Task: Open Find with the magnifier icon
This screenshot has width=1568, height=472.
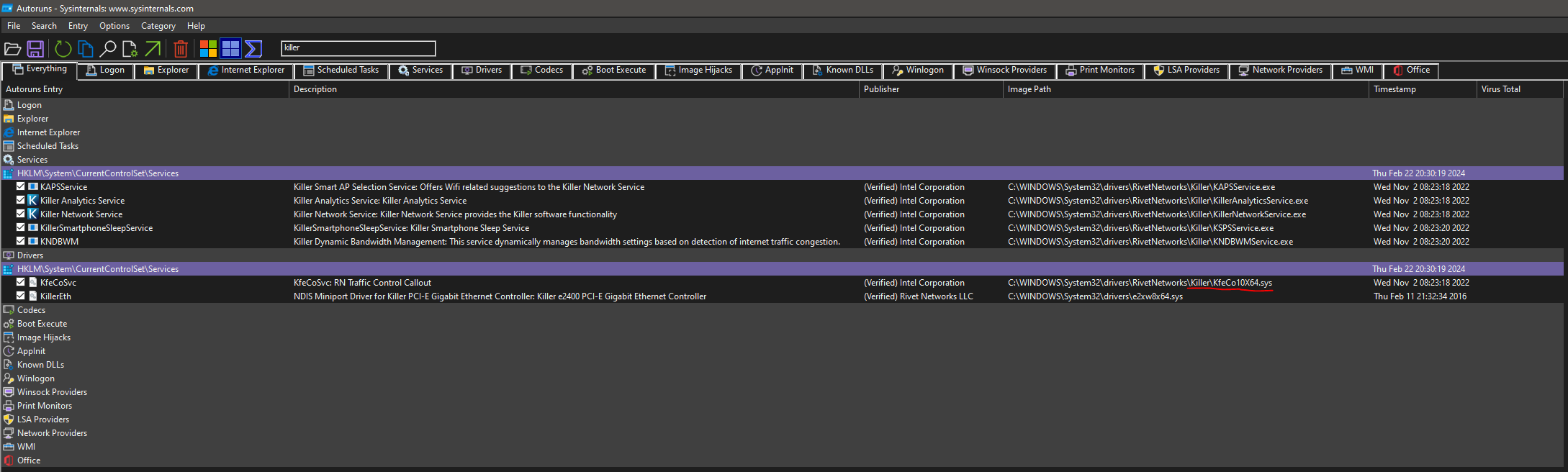Action: click(108, 49)
